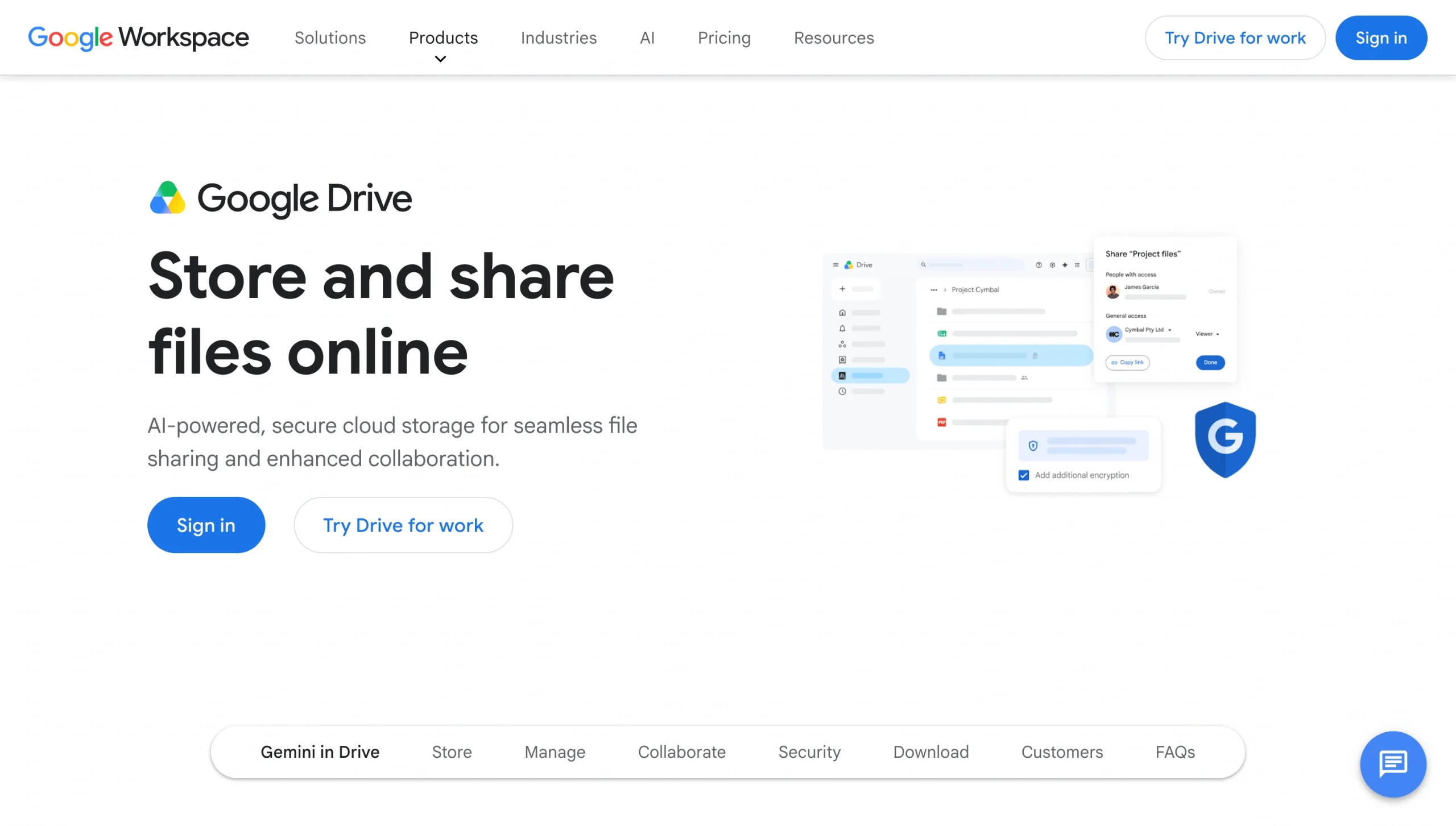The image size is (1456, 826).
Task: Click the clock Recent icon in the illustration sidebar
Action: [842, 391]
